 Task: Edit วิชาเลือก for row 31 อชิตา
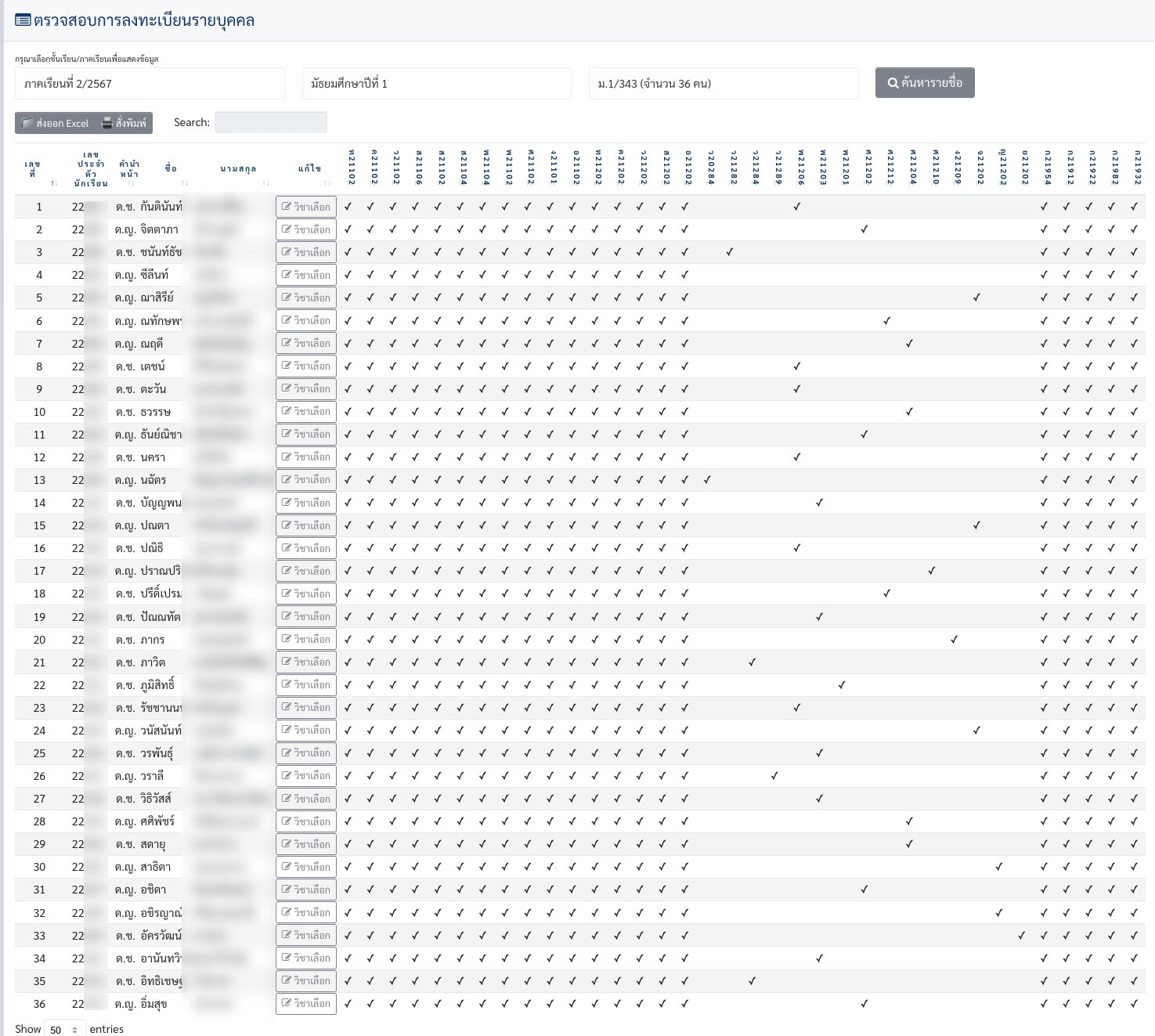coord(306,890)
